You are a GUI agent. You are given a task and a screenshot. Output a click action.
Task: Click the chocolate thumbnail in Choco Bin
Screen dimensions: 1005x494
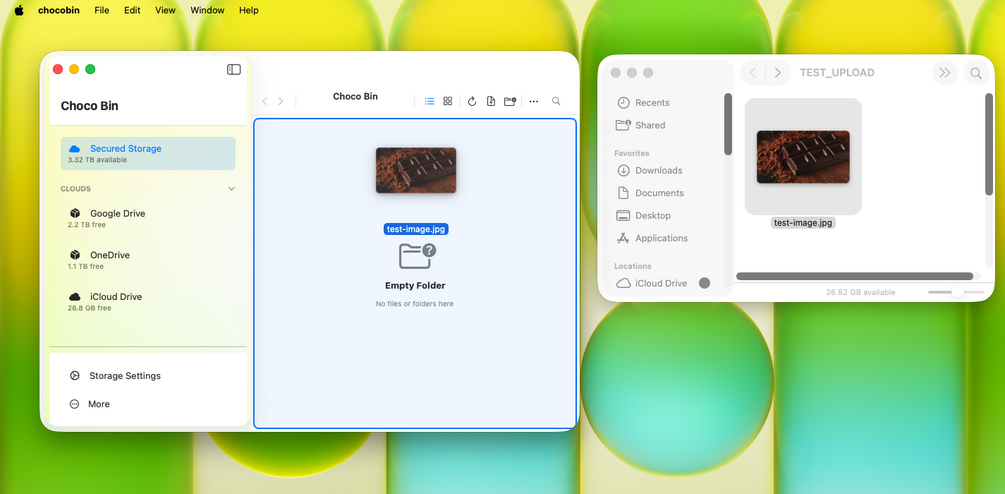pos(416,170)
